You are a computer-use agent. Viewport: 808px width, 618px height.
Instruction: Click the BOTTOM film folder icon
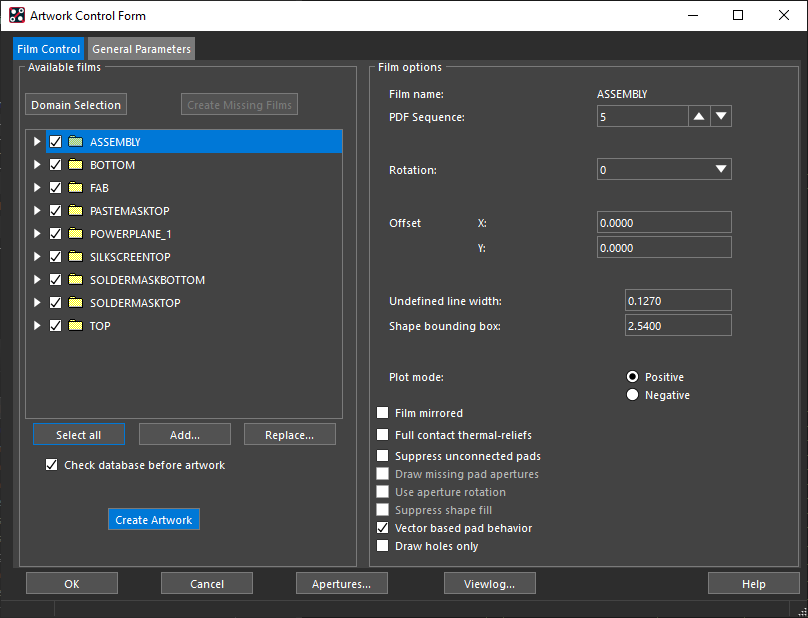(x=76, y=164)
